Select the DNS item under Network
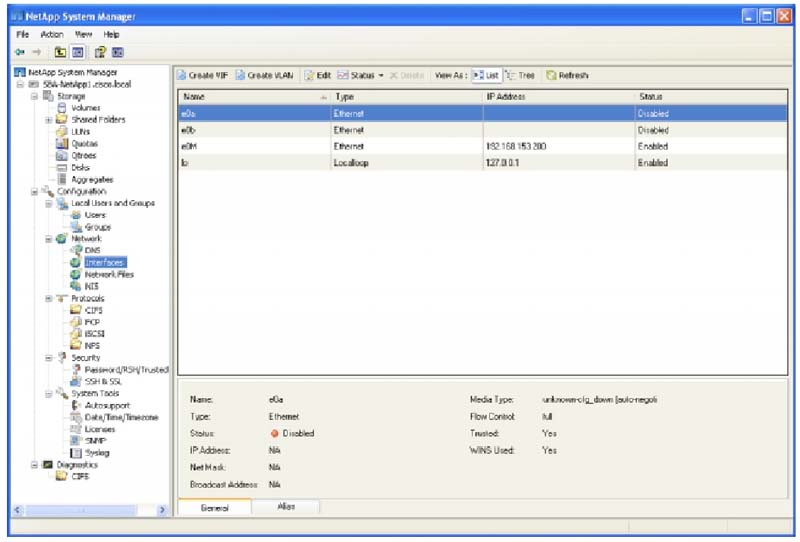800x542 pixels. pyautogui.click(x=92, y=250)
